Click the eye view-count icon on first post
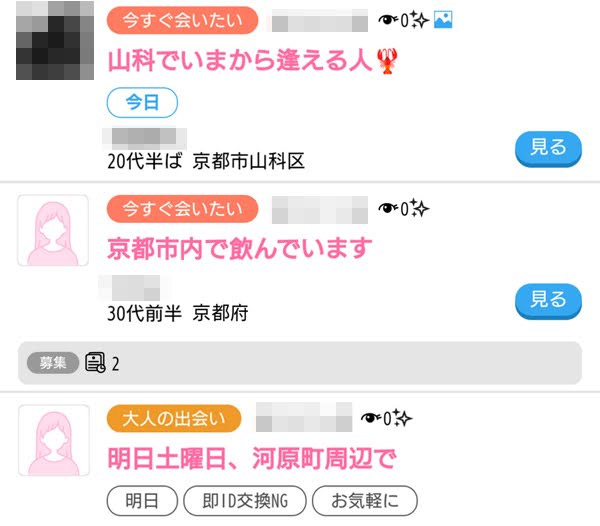This screenshot has width=600, height=526. (388, 20)
